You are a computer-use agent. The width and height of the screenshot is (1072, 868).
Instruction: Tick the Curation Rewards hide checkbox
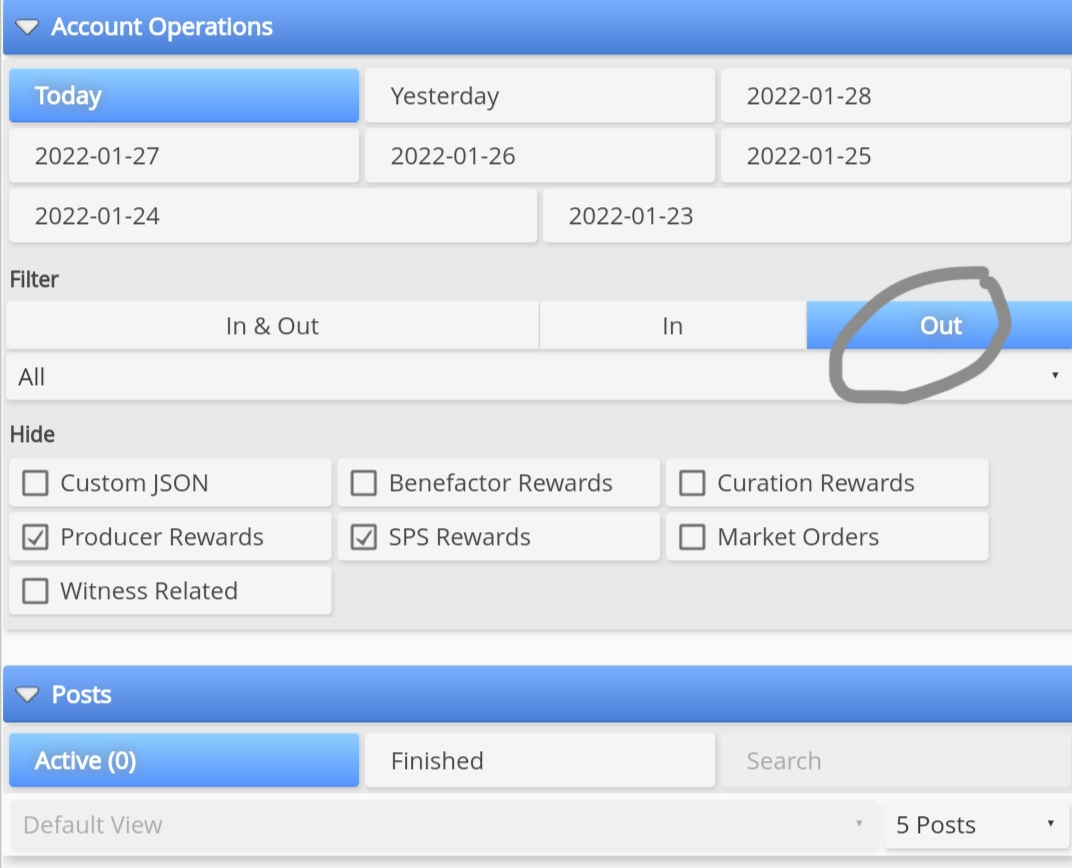coord(692,483)
